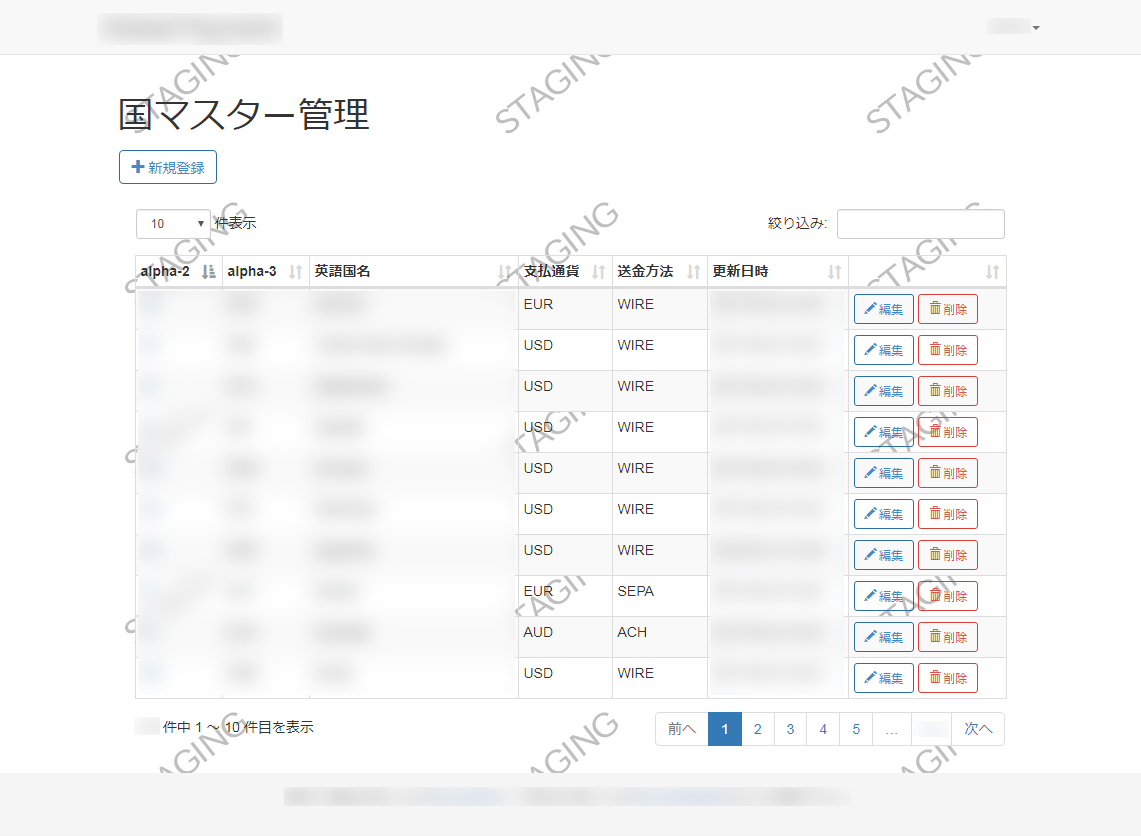
Task: Click 次へ next page button
Action: 977,729
